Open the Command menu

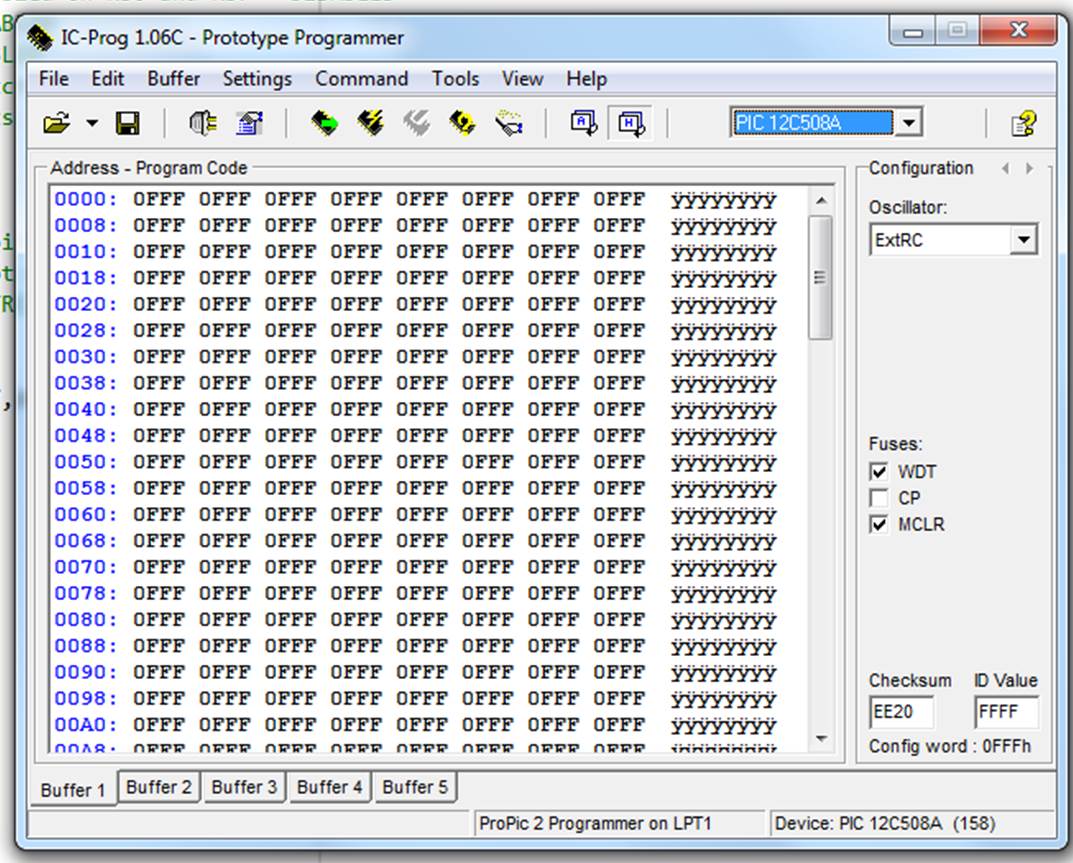(x=361, y=79)
